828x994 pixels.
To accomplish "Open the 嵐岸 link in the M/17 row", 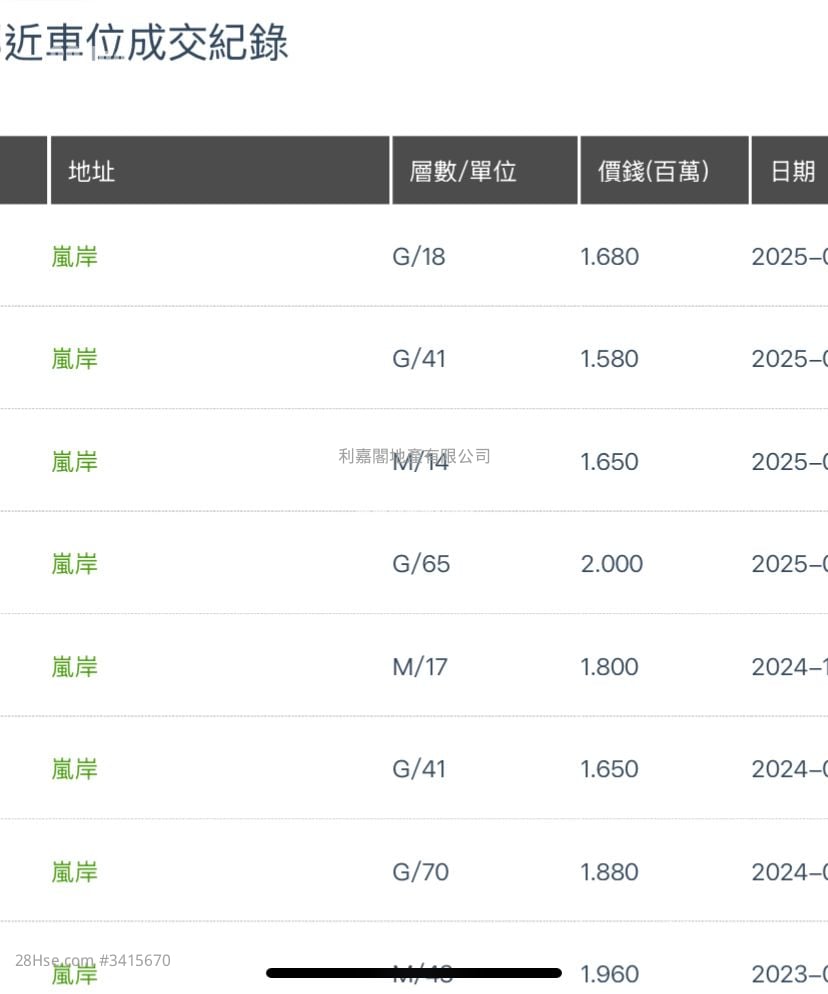I will pyautogui.click(x=75, y=667).
